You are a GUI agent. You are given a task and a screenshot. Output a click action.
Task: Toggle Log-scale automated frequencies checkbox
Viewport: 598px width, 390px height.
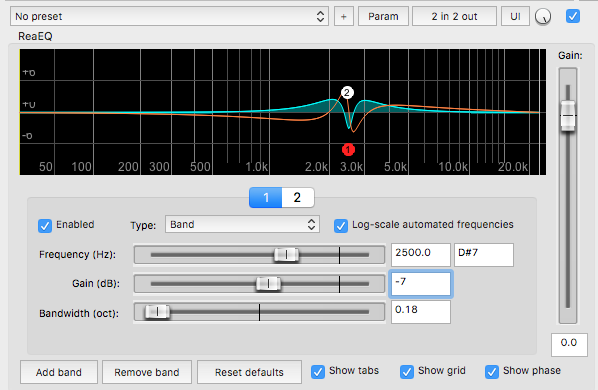click(x=341, y=226)
